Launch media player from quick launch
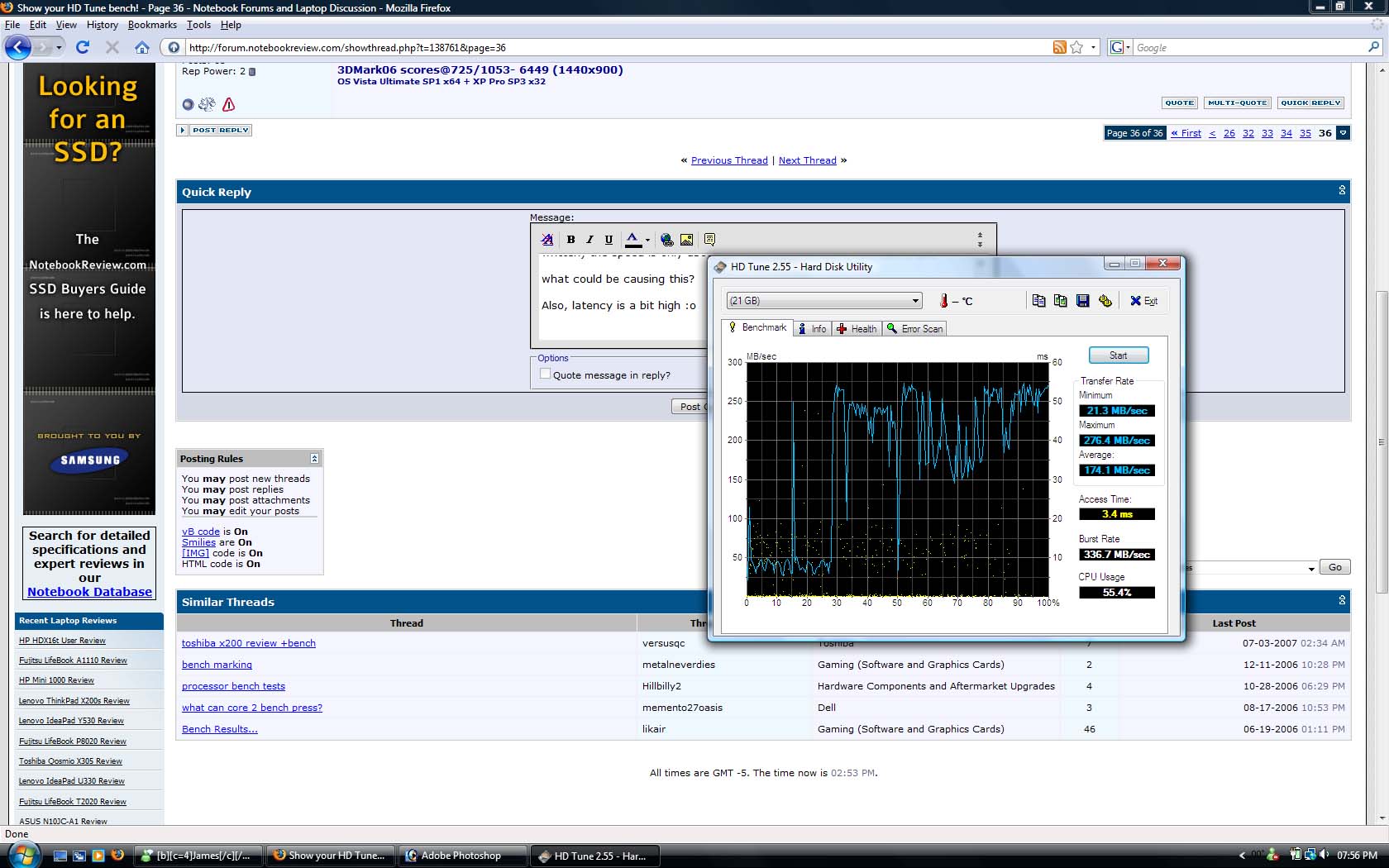 pyautogui.click(x=98, y=856)
